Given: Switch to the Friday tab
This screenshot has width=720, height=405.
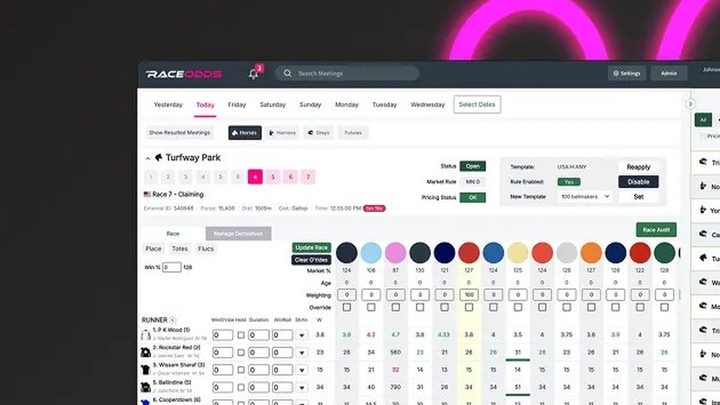Looking at the screenshot, I should (237, 105).
